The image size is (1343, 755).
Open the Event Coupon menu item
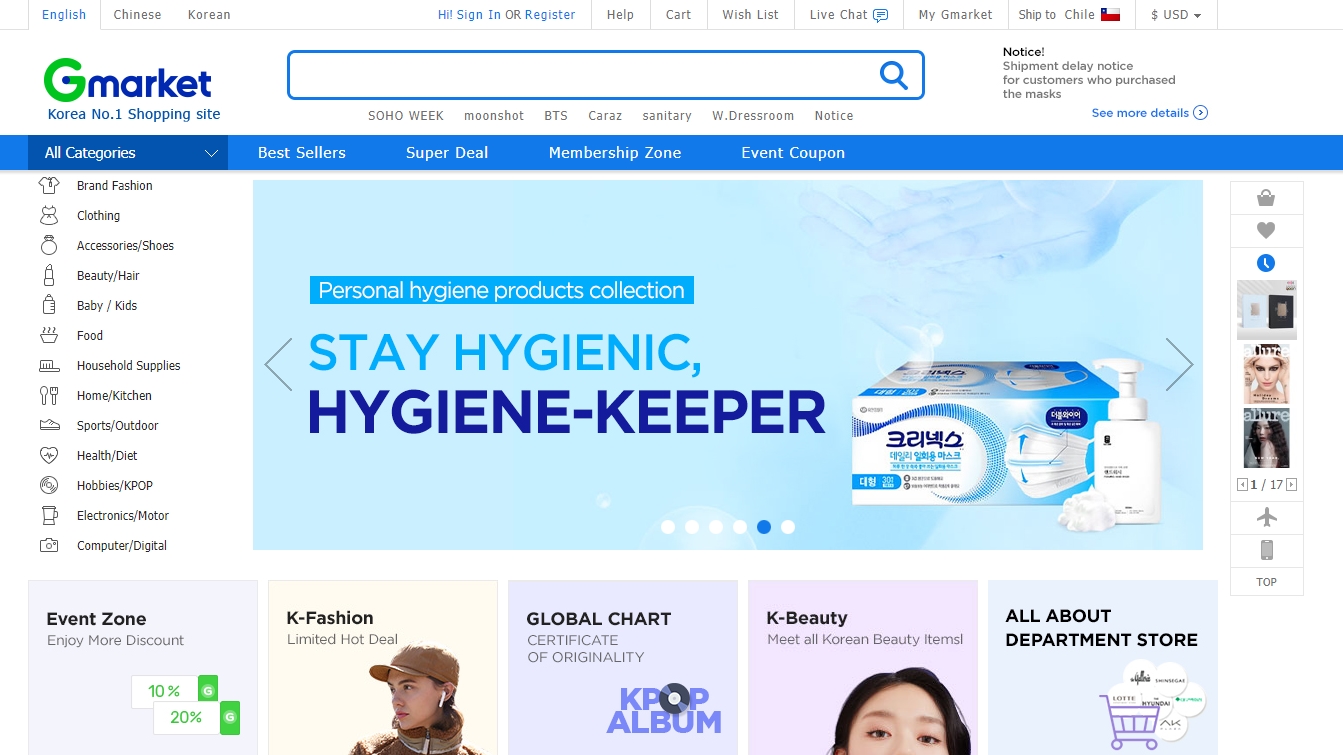tap(792, 152)
